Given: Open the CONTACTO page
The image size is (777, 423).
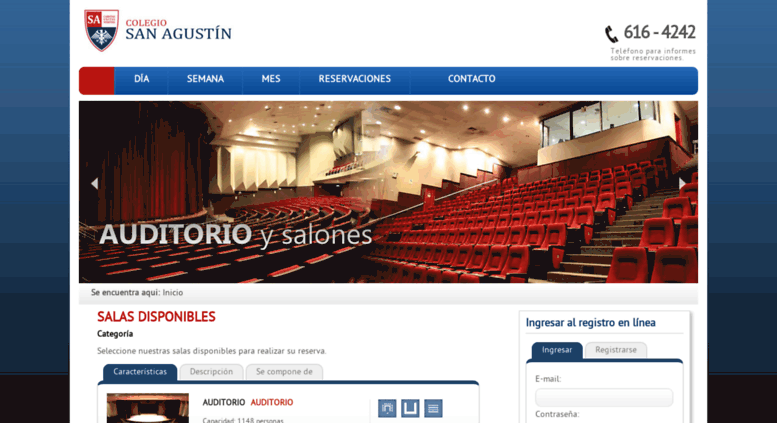Looking at the screenshot, I should click(472, 79).
